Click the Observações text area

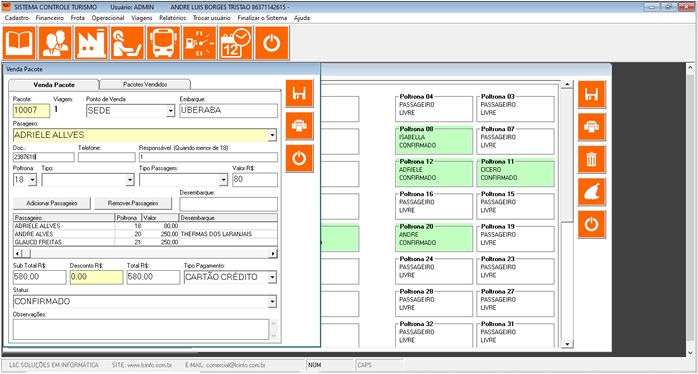click(x=141, y=329)
